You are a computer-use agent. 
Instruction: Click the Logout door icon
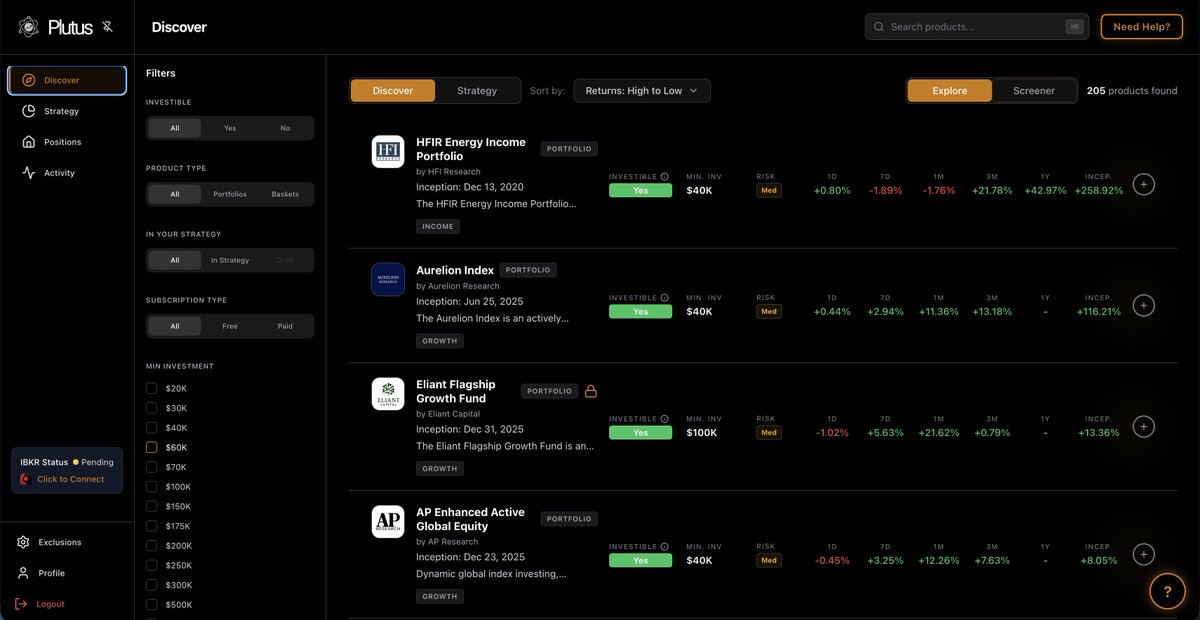[x=23, y=604]
